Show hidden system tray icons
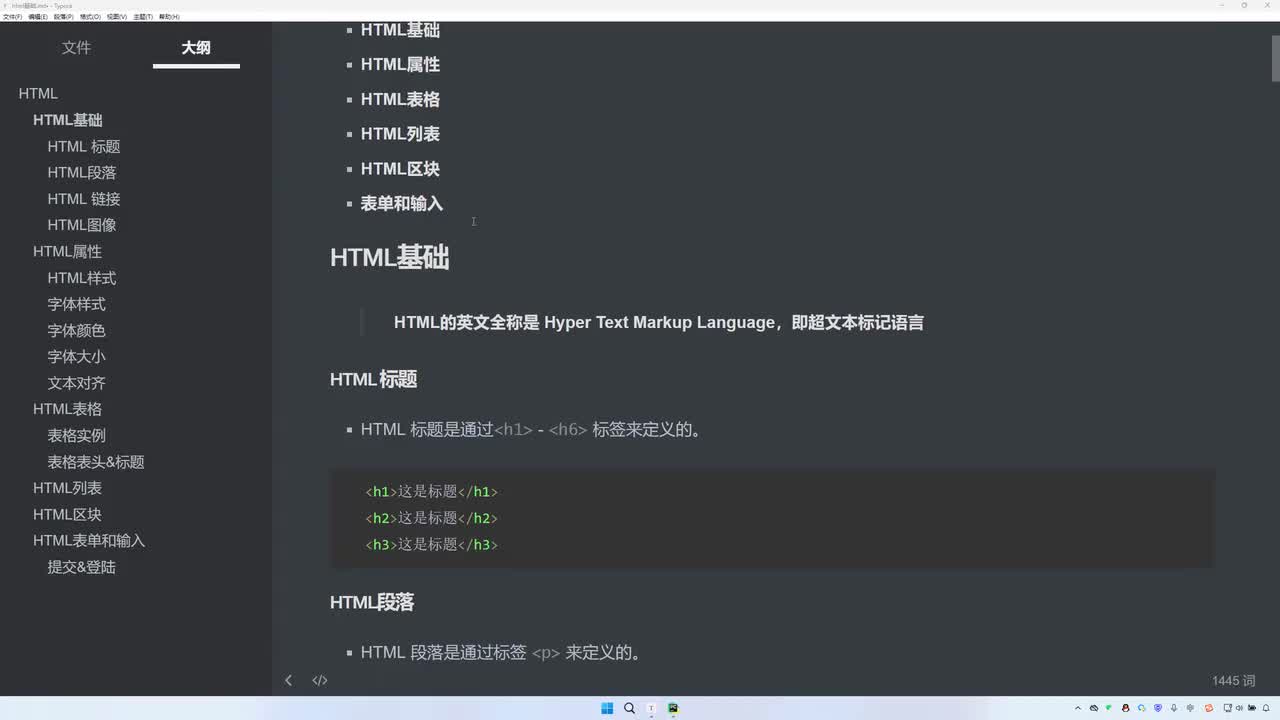 coord(1078,708)
